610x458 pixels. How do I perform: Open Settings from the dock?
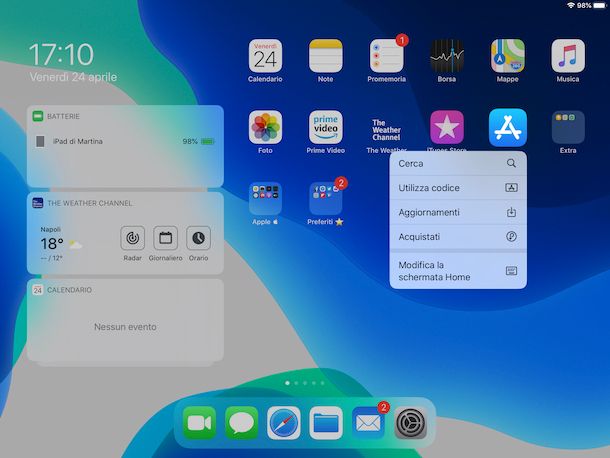tap(410, 423)
